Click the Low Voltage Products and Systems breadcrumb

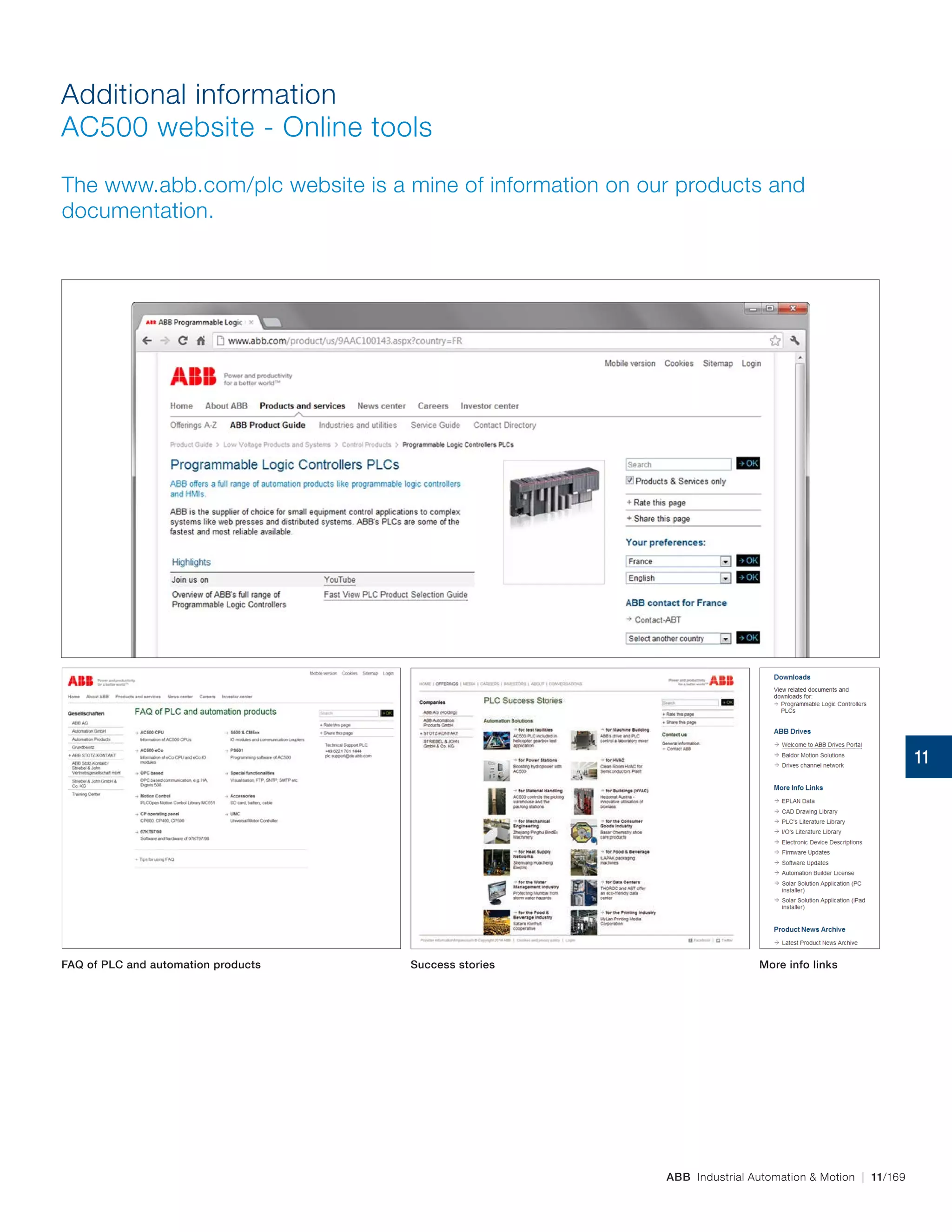tap(277, 445)
